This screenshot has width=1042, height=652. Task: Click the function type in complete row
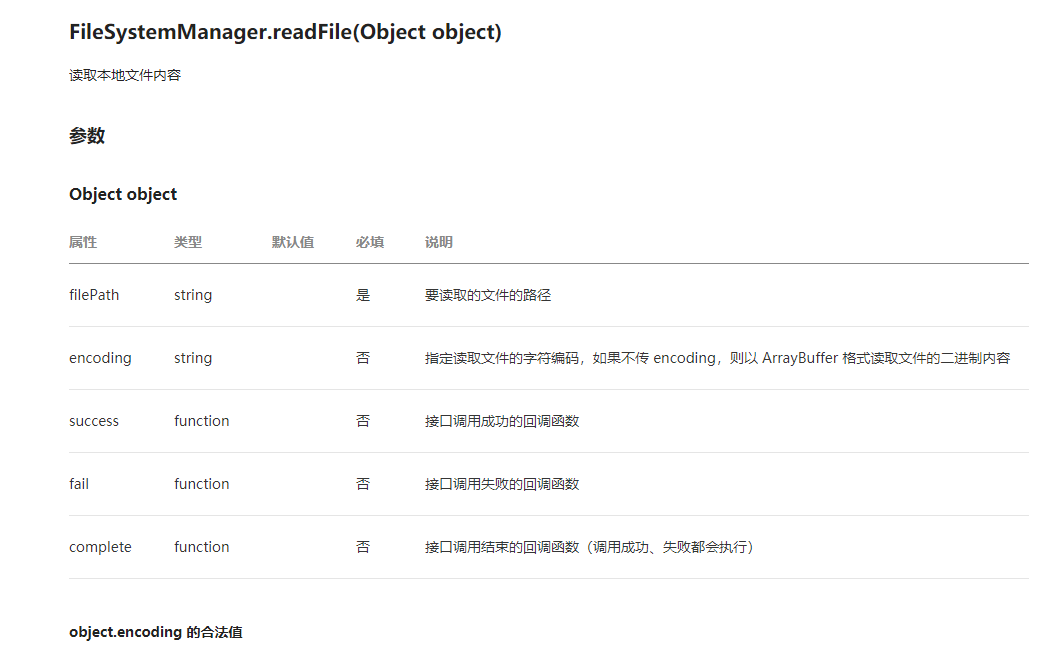coord(201,547)
